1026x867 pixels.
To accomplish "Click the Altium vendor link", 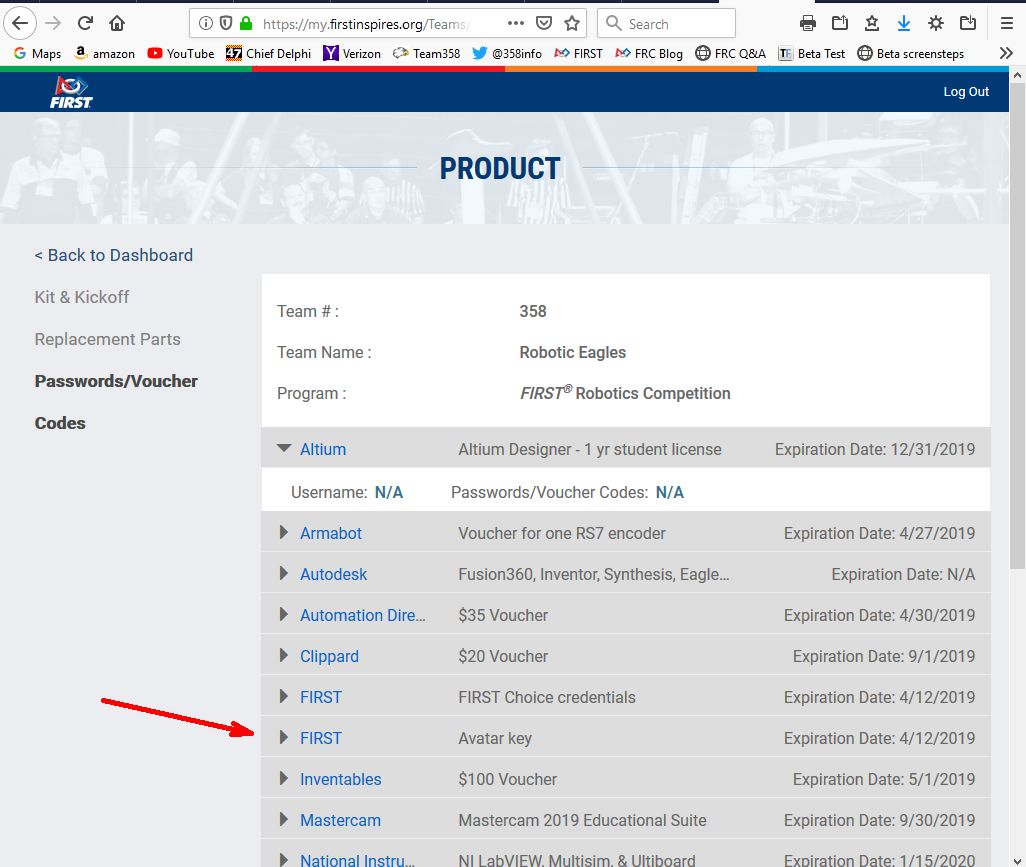I will point(323,450).
